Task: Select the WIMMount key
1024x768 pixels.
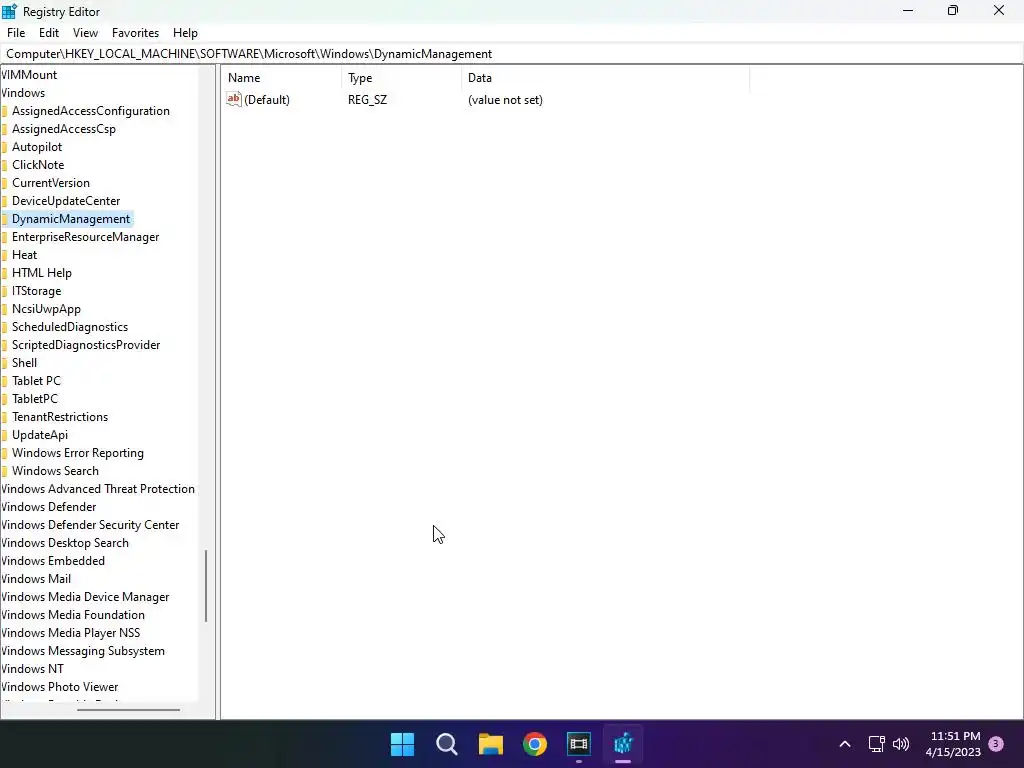Action: (29, 75)
